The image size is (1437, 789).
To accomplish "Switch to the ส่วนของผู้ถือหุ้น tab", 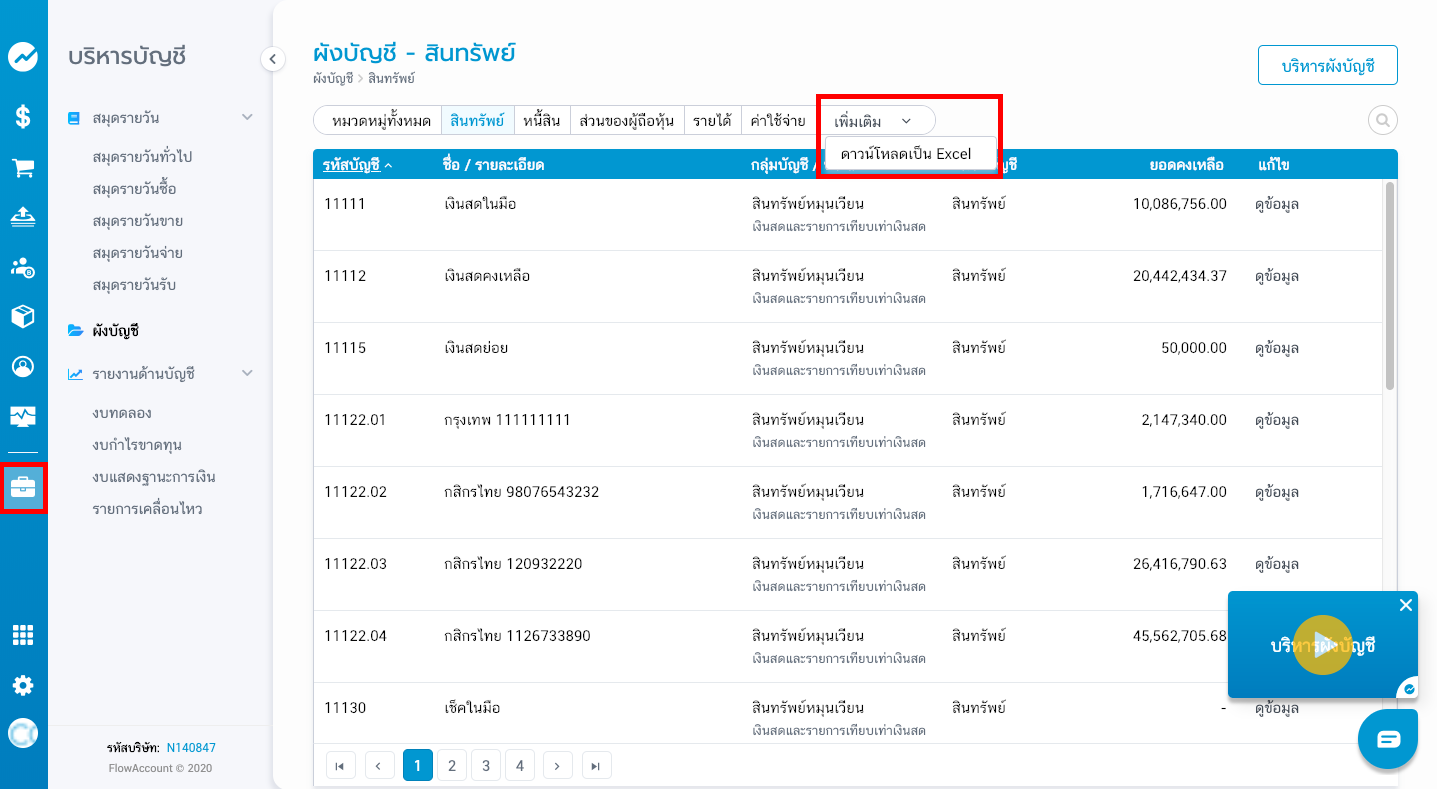I will click(x=627, y=121).
